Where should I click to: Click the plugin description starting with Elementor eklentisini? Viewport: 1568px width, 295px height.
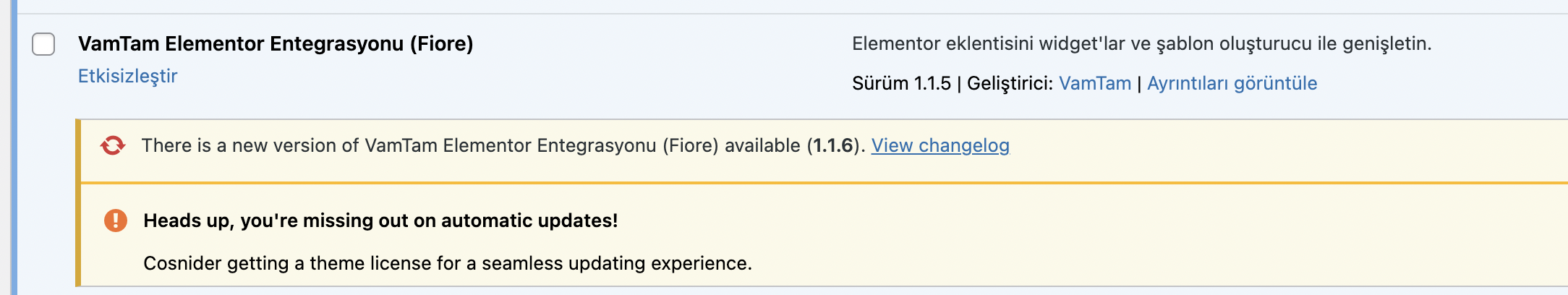1142,43
